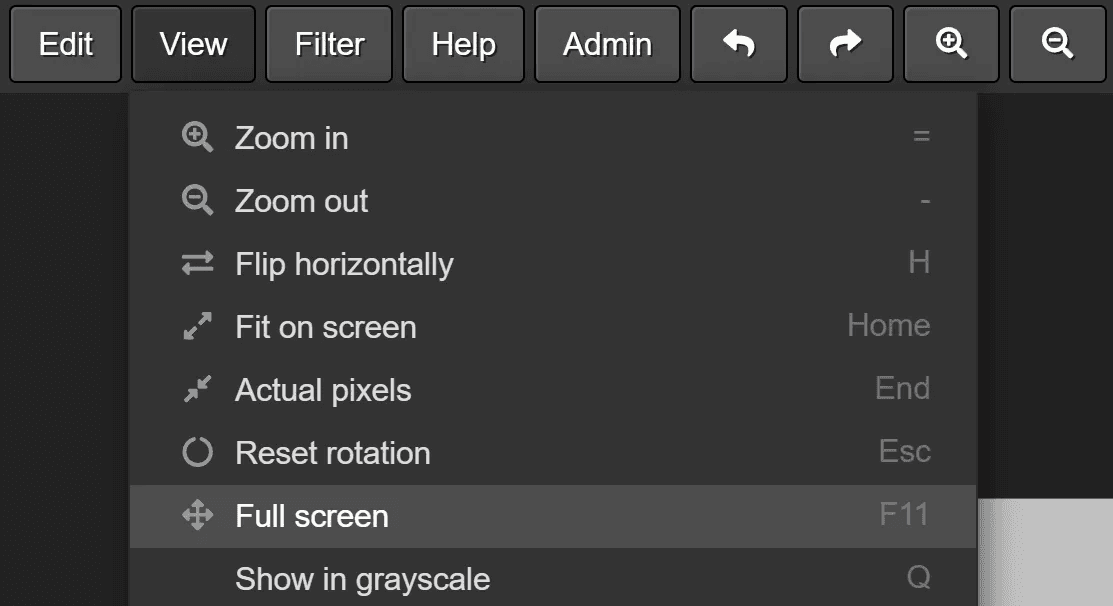Screen dimensions: 1113x606
Task: Click the redo arrow toolbar icon
Action: (x=845, y=44)
